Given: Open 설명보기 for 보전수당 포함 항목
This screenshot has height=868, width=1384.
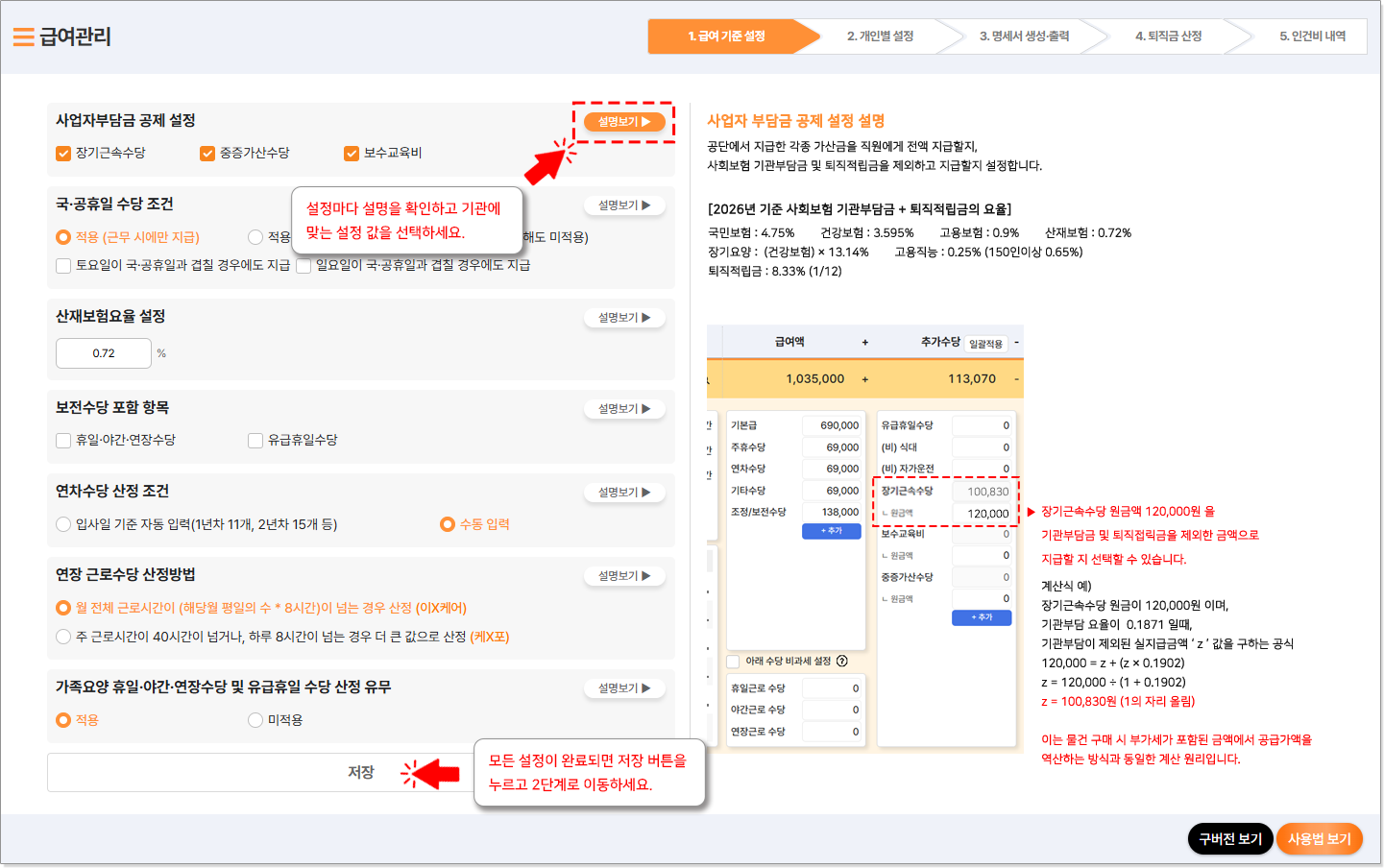Looking at the screenshot, I should tap(624, 409).
